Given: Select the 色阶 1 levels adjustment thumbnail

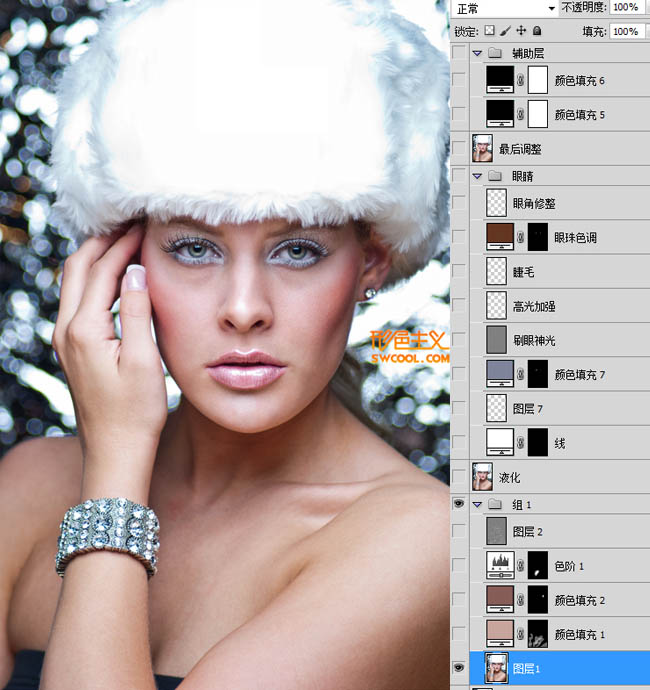Looking at the screenshot, I should pyautogui.click(x=500, y=565).
